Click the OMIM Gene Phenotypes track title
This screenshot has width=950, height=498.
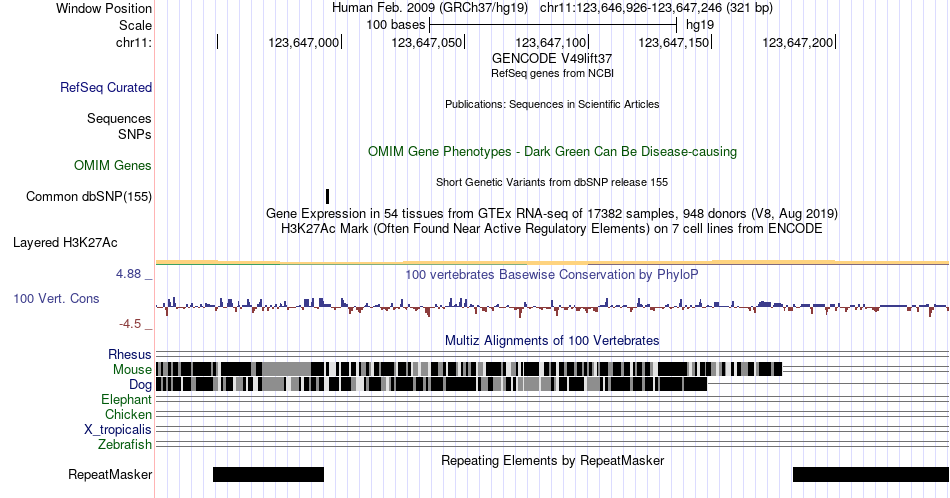pyautogui.click(x=552, y=151)
